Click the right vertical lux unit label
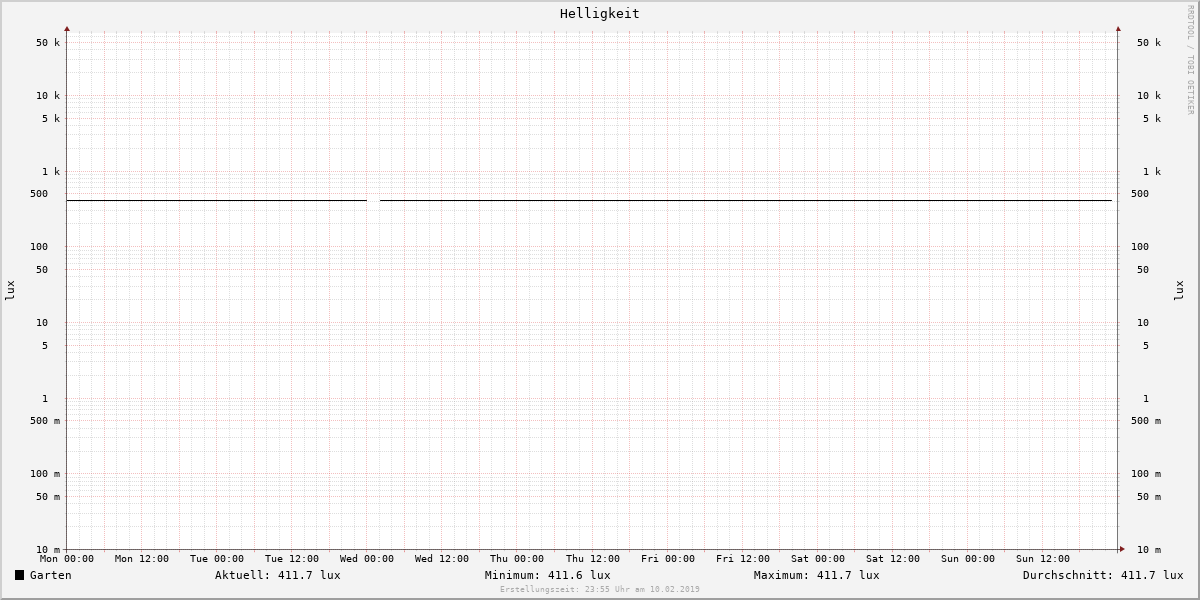This screenshot has width=1200, height=600. click(1179, 290)
